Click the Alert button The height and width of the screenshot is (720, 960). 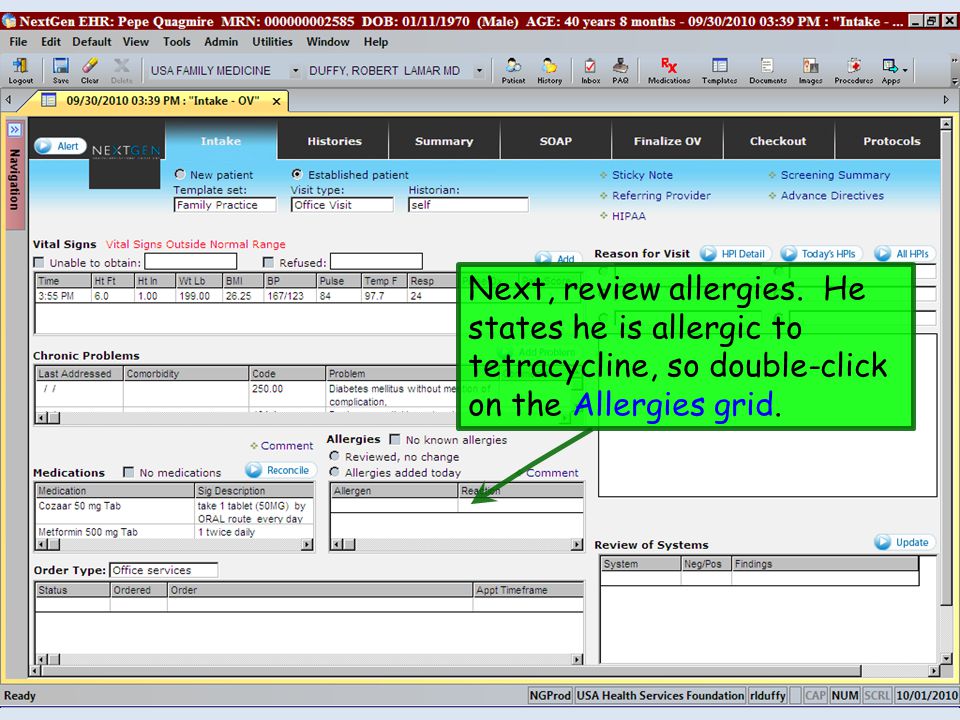click(60, 146)
